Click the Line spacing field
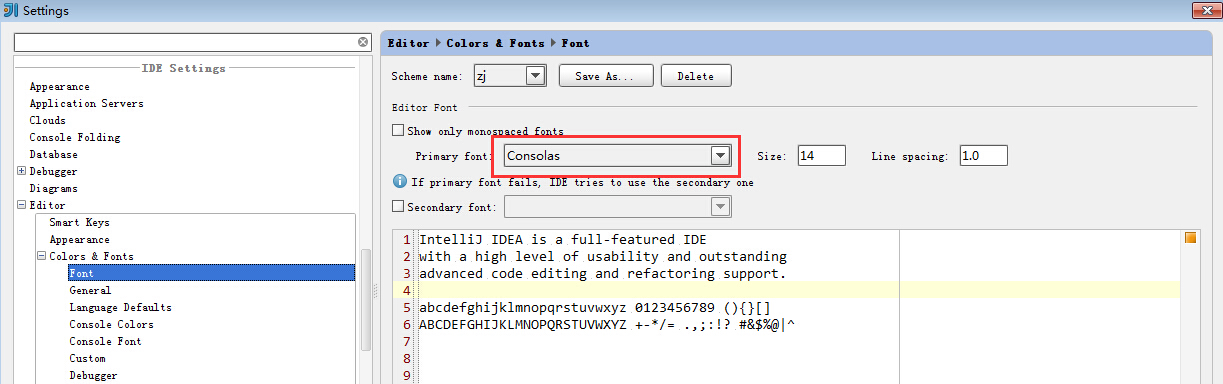Screen dimensions: 1223x384 tap(983, 155)
